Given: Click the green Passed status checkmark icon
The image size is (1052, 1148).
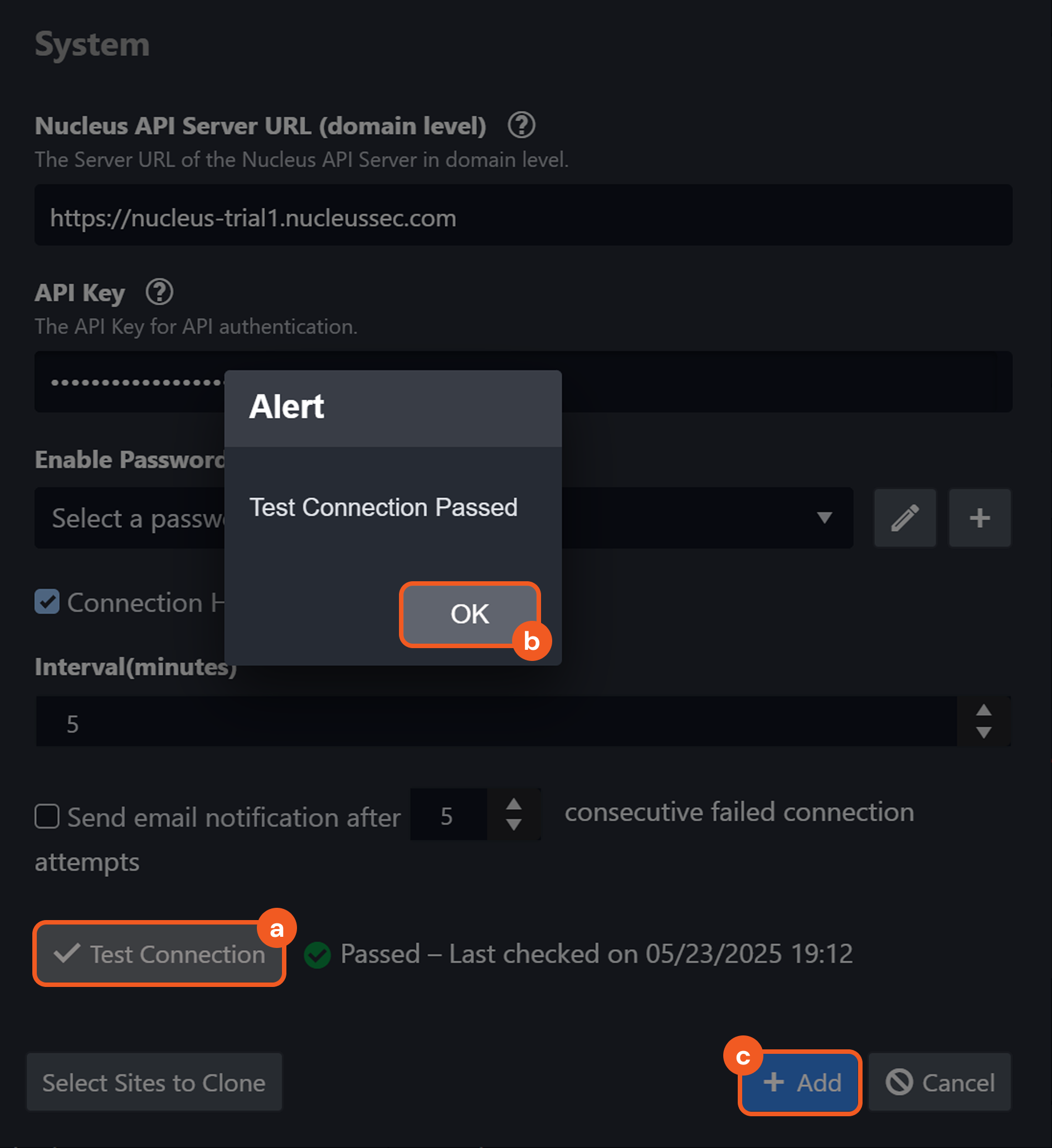Looking at the screenshot, I should pyautogui.click(x=317, y=955).
